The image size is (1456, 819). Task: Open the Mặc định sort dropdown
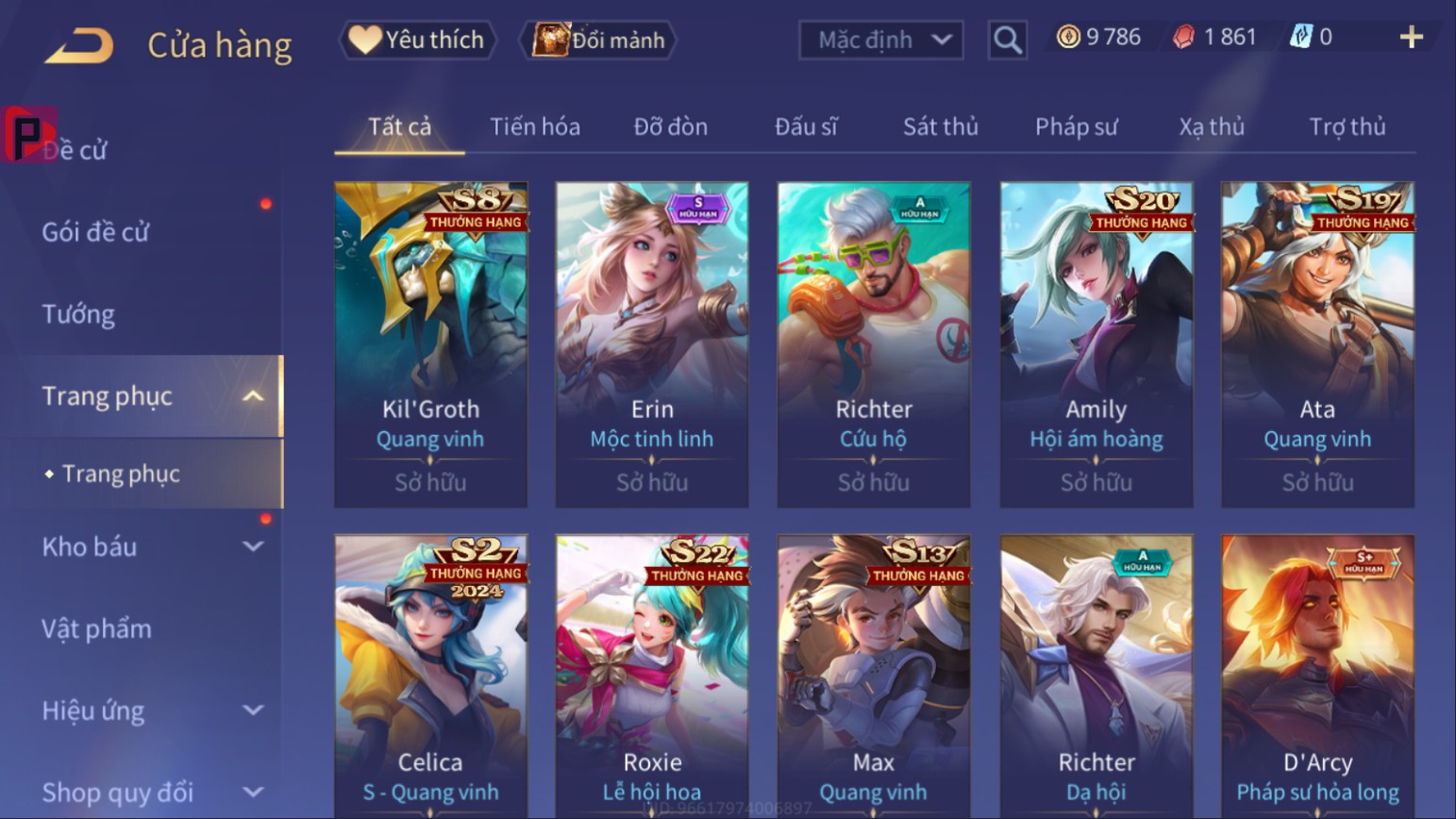(x=881, y=40)
